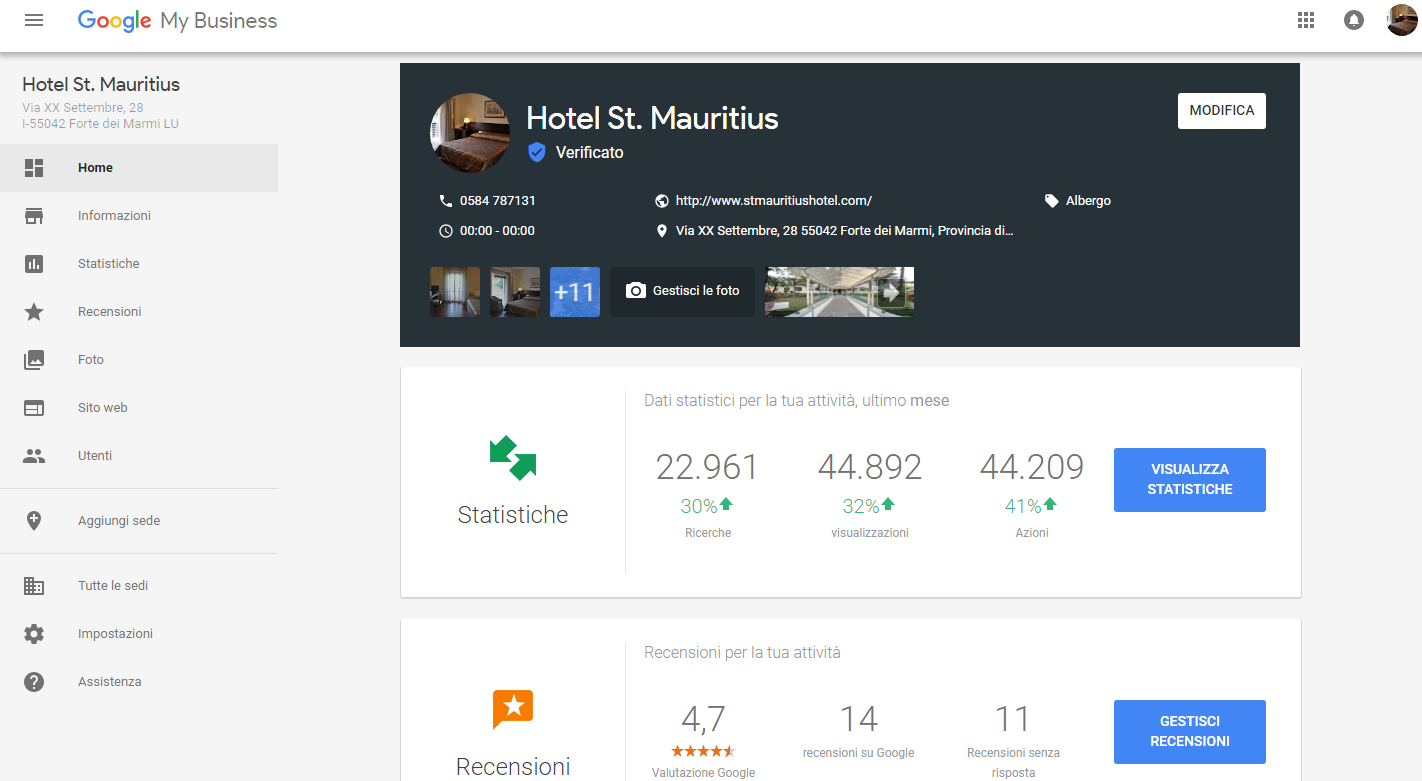Click the 11 Recensioni senza risposta count
The width and height of the screenshot is (1422, 781).
[1013, 719]
